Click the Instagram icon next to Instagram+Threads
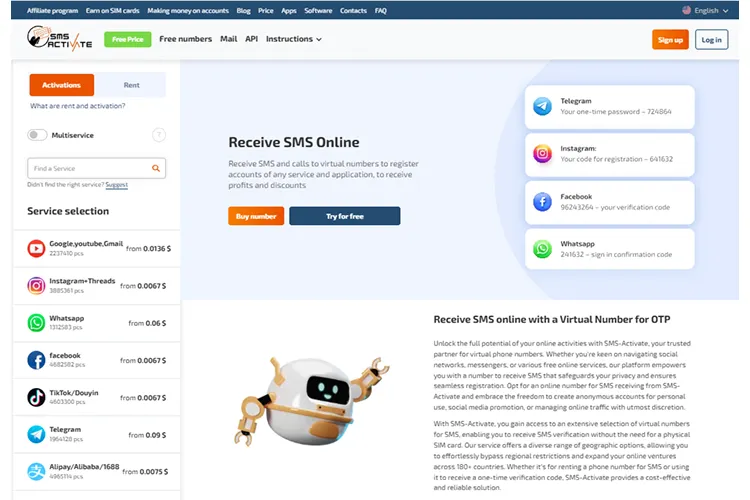750x500 pixels. coord(36,286)
